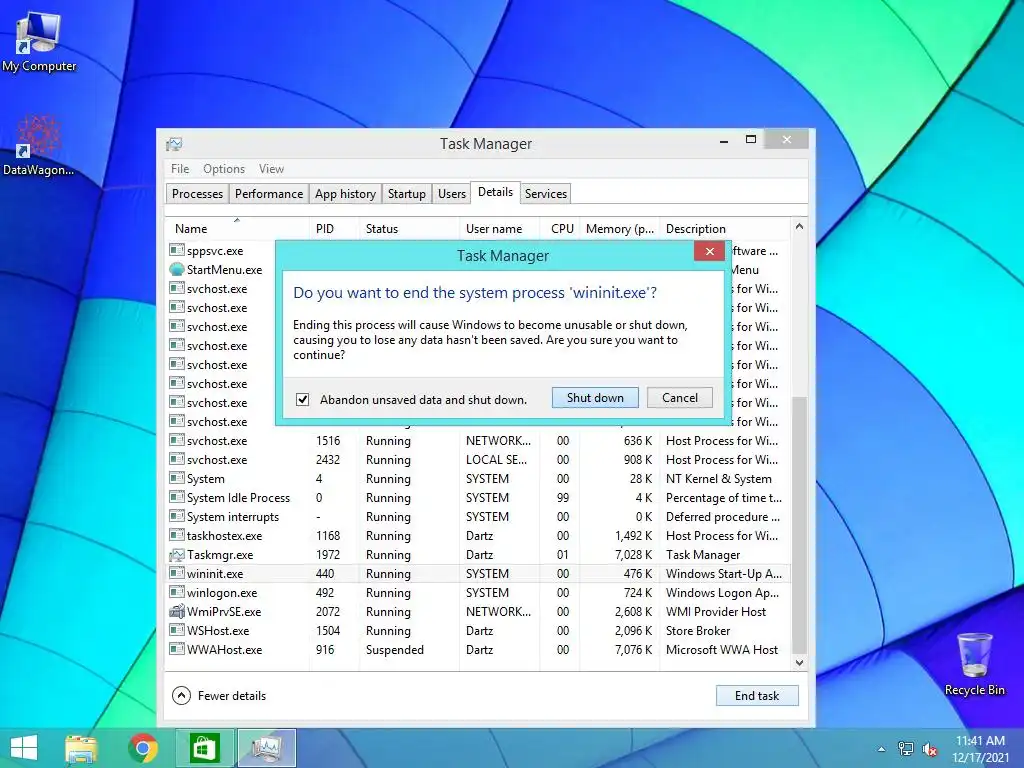This screenshot has width=1024, height=768.
Task: Click the WSHost.exe row icon
Action: (x=176, y=630)
